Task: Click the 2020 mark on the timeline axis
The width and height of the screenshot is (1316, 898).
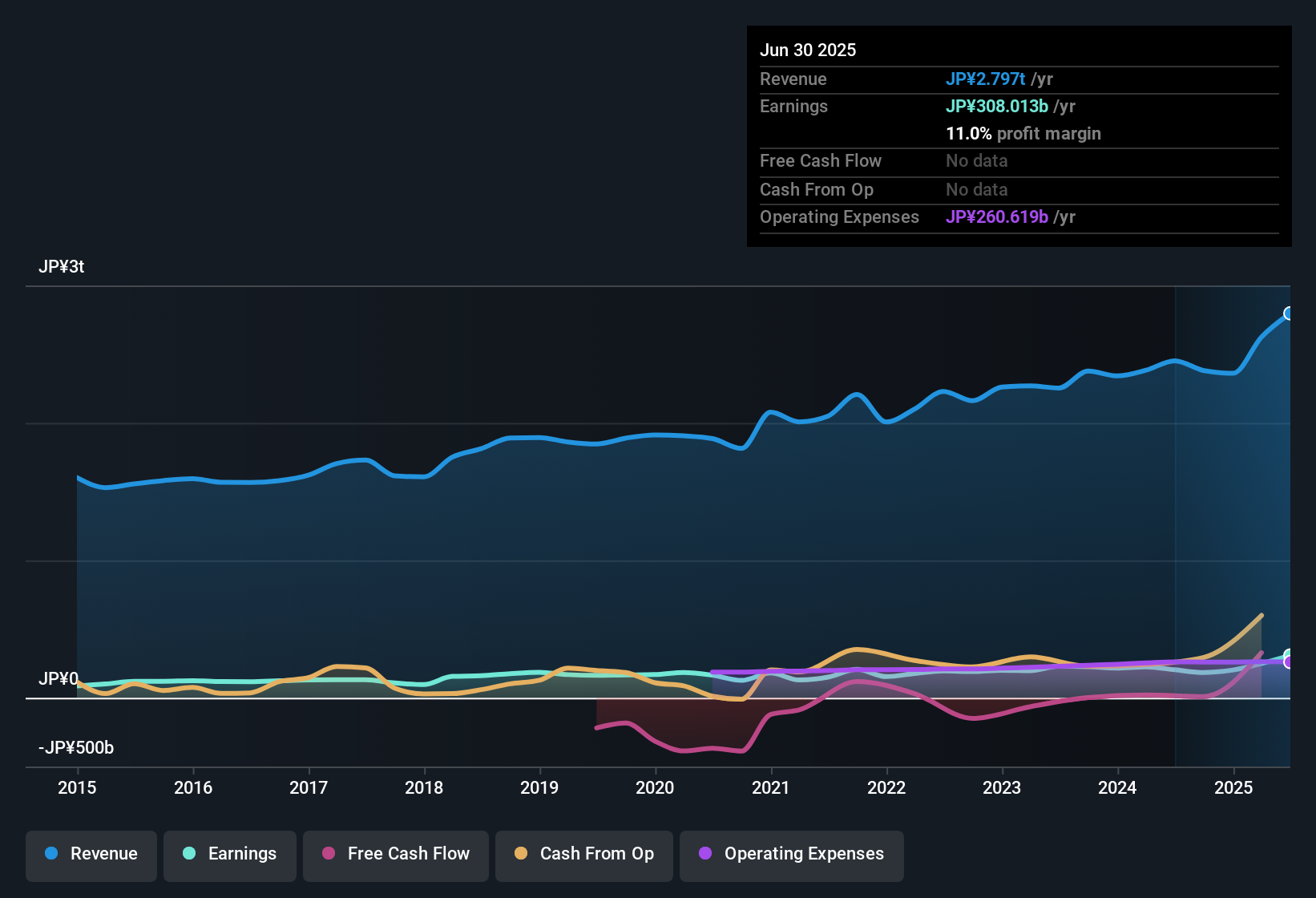Action: click(x=656, y=788)
